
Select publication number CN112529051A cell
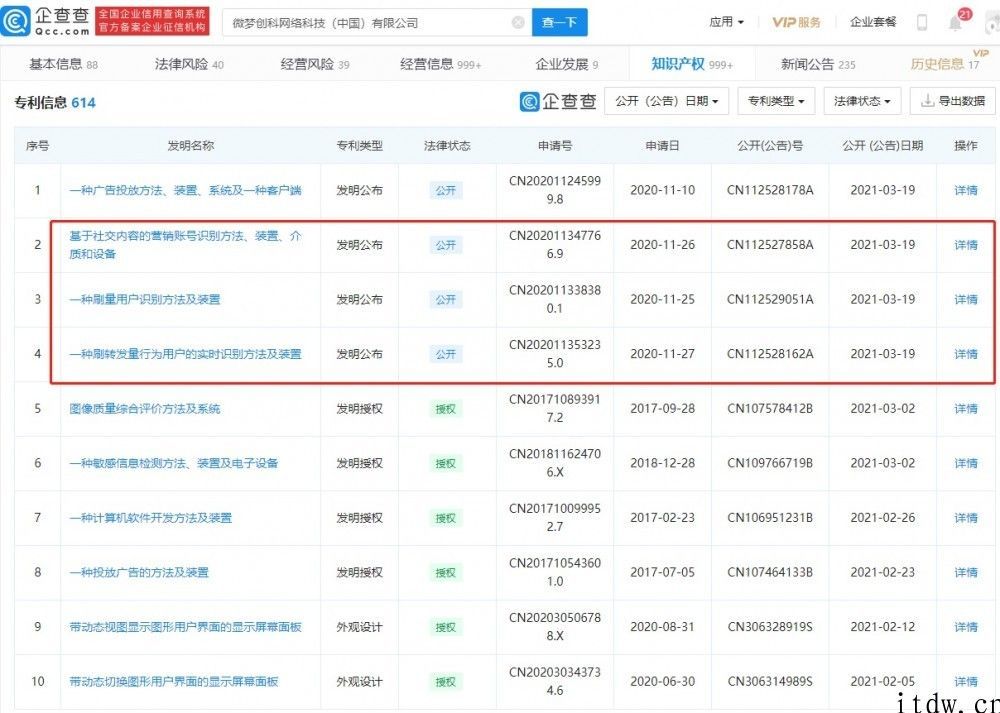[770, 299]
